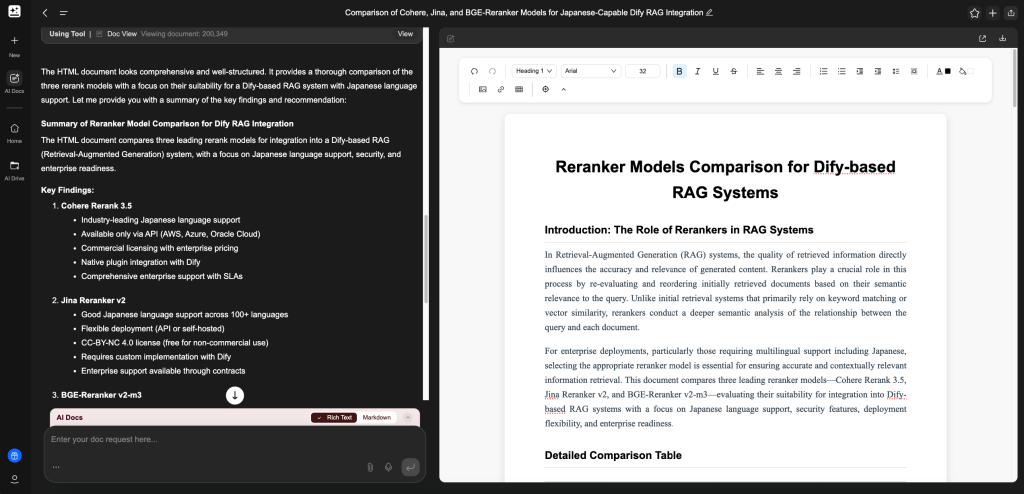The width and height of the screenshot is (1024, 494).
Task: Start a New chat from sidebar
Action: point(14,46)
